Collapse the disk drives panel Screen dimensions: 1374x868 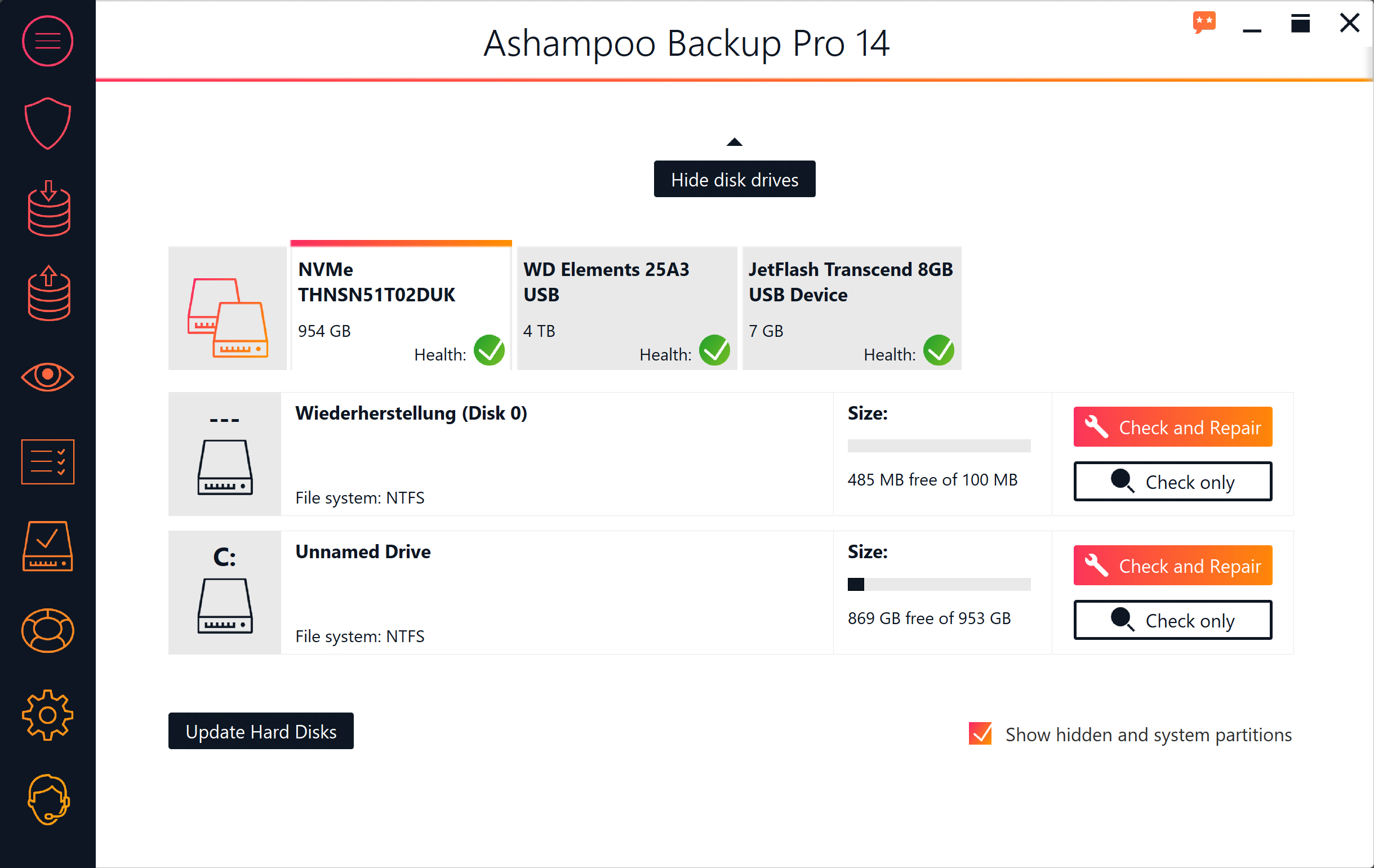(x=734, y=140)
